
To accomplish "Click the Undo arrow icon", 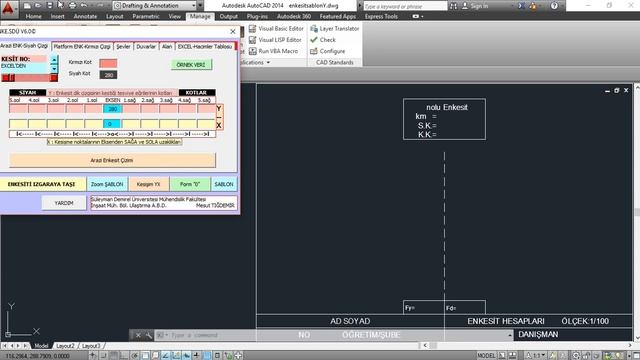I will coord(84,6).
